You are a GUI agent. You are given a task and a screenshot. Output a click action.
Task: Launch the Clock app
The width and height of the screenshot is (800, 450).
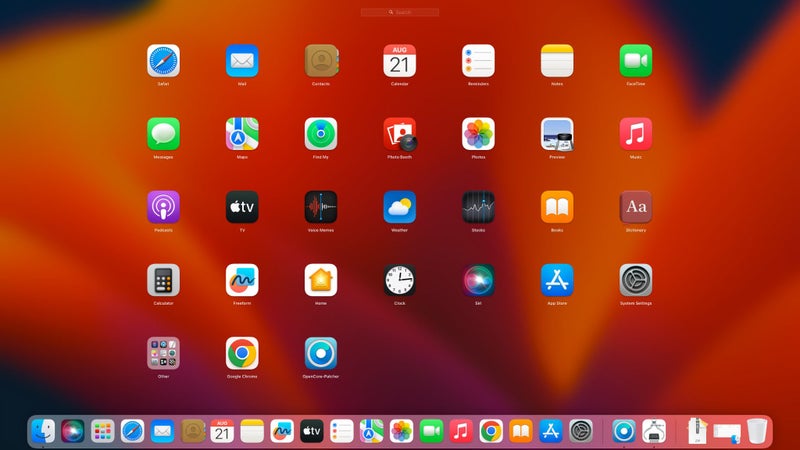399,280
